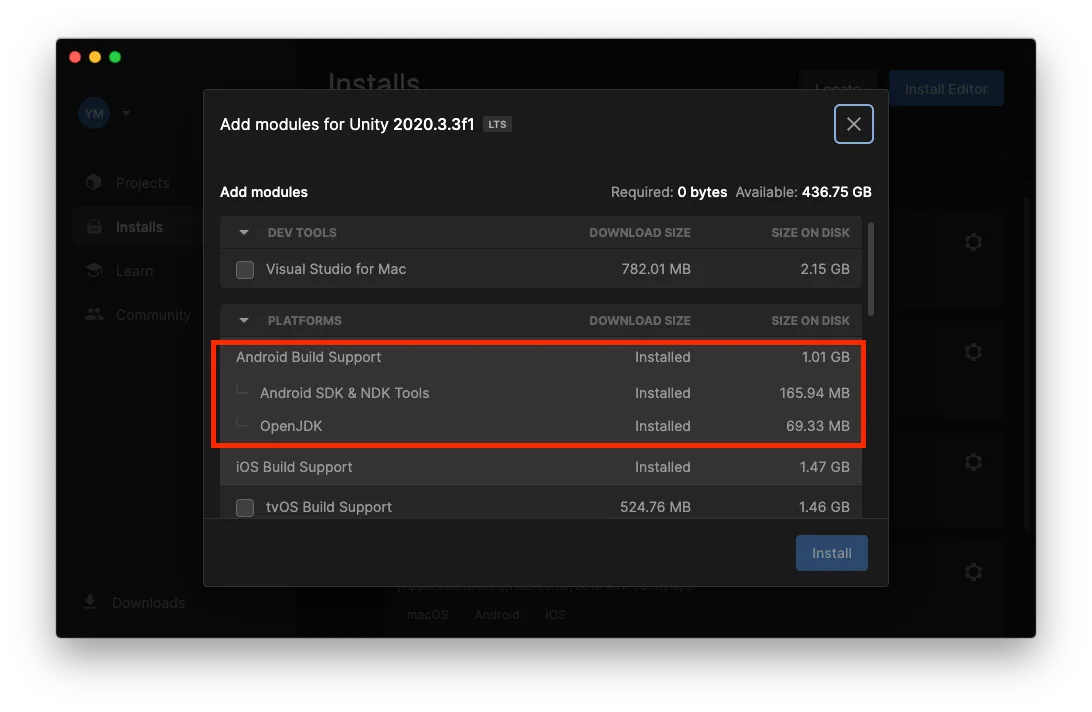This screenshot has width=1092, height=712.
Task: Select the "Android Build Support" row label
Action: [309, 357]
